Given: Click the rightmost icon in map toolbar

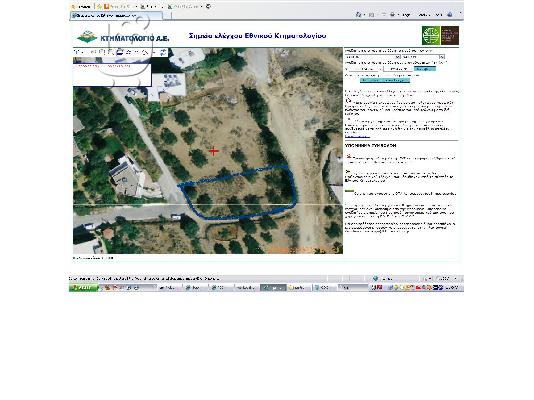Looking at the screenshot, I should [x=163, y=52].
